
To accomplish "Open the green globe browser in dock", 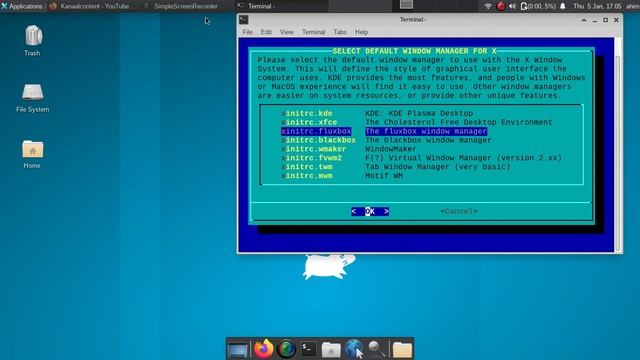I will [286, 349].
